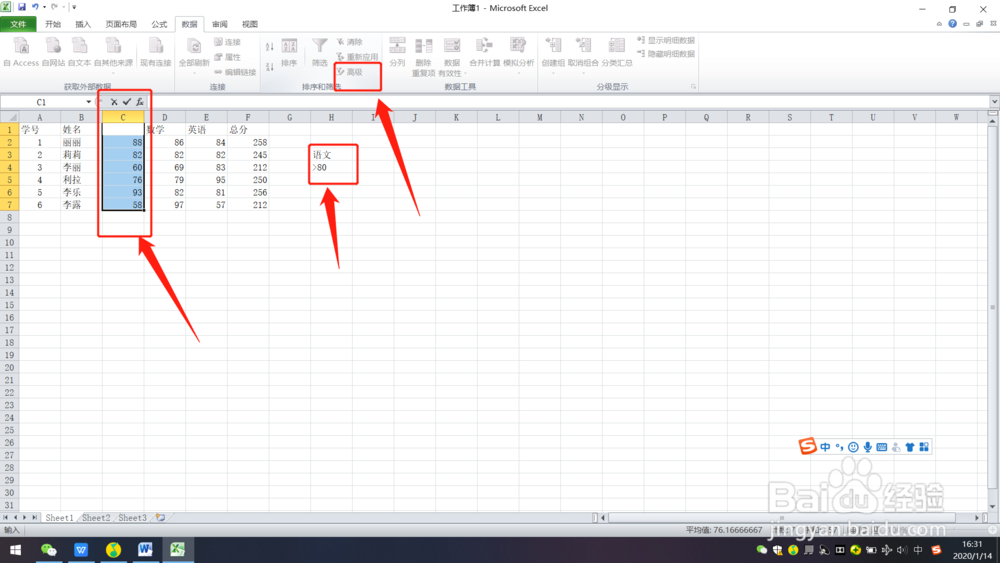Confirm entry with the formula bar checkmark
This screenshot has height=563, width=1000.
pyautogui.click(x=127, y=102)
